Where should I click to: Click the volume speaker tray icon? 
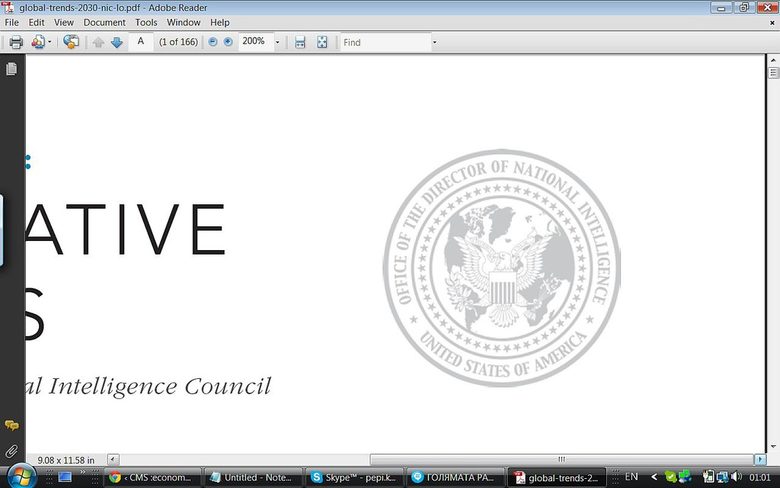(736, 477)
